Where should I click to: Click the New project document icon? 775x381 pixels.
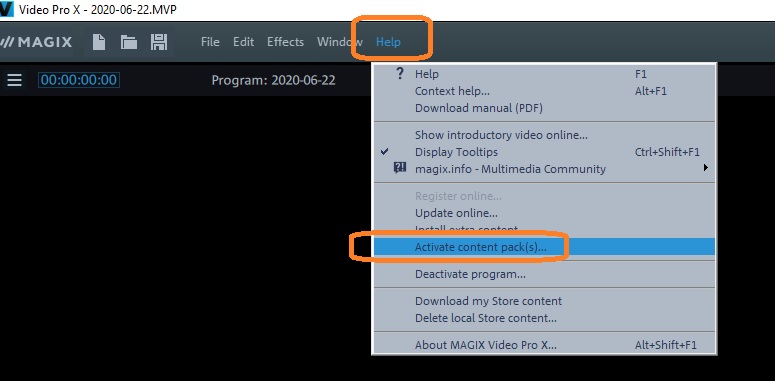pyautogui.click(x=99, y=42)
